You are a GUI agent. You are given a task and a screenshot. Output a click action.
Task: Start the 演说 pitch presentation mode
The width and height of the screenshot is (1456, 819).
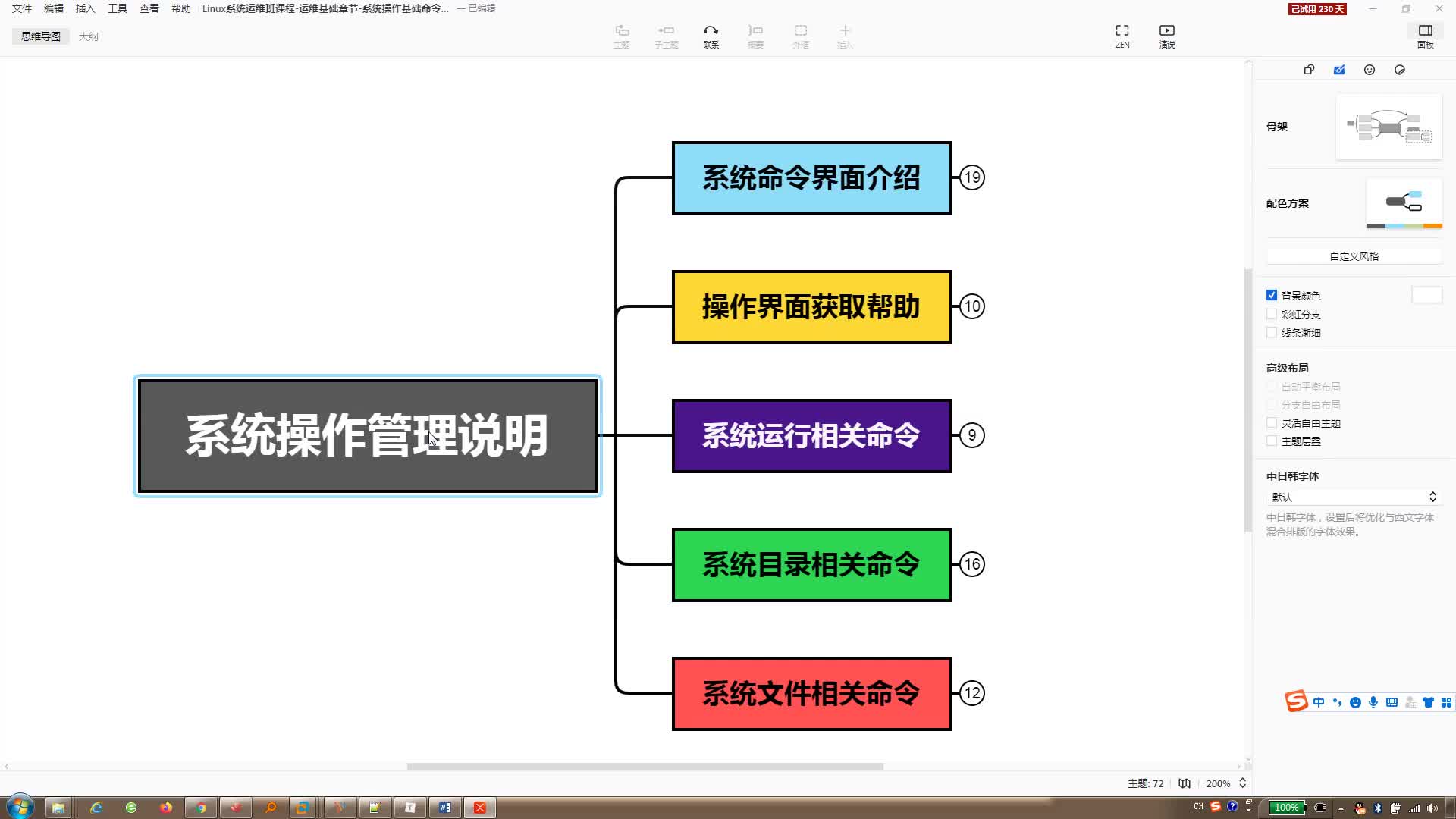(1167, 36)
